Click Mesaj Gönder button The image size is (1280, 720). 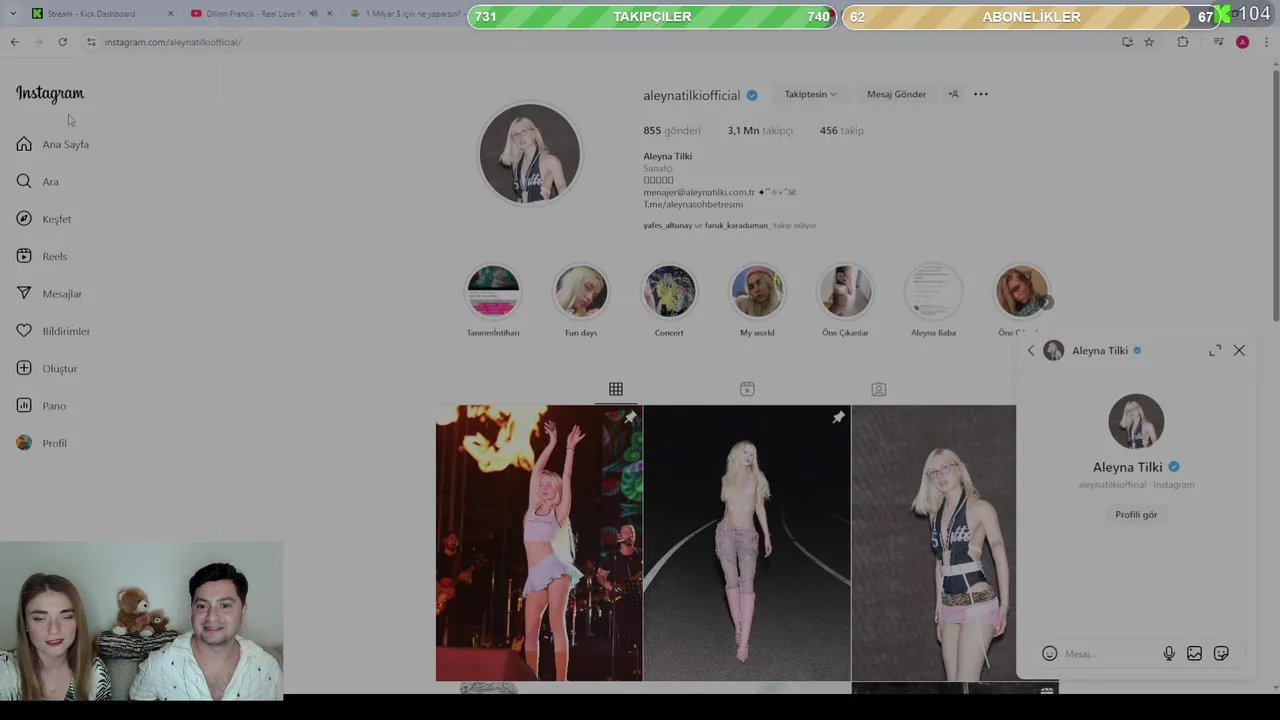896,94
